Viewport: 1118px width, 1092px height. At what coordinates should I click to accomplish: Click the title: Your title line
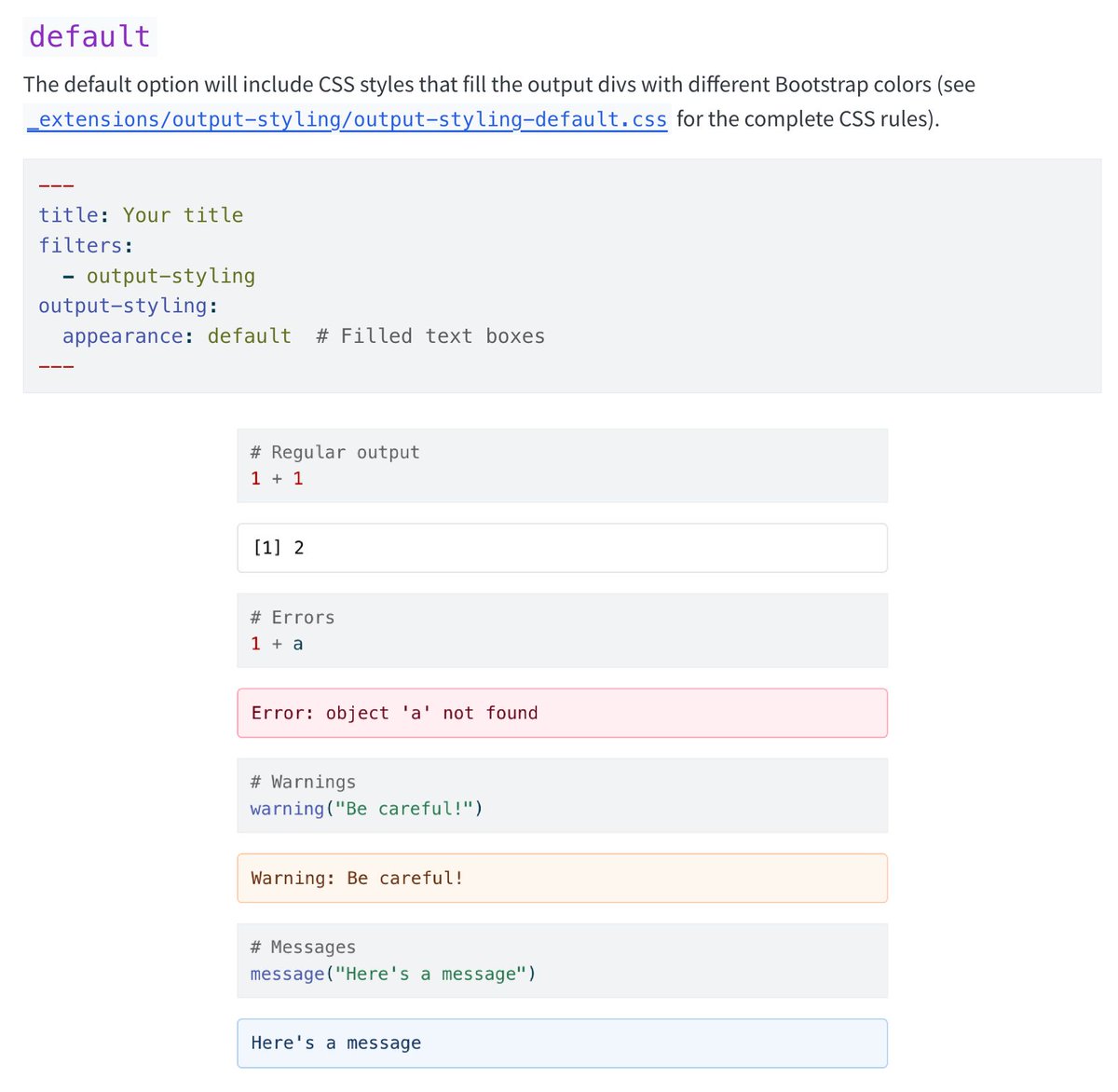point(141,214)
